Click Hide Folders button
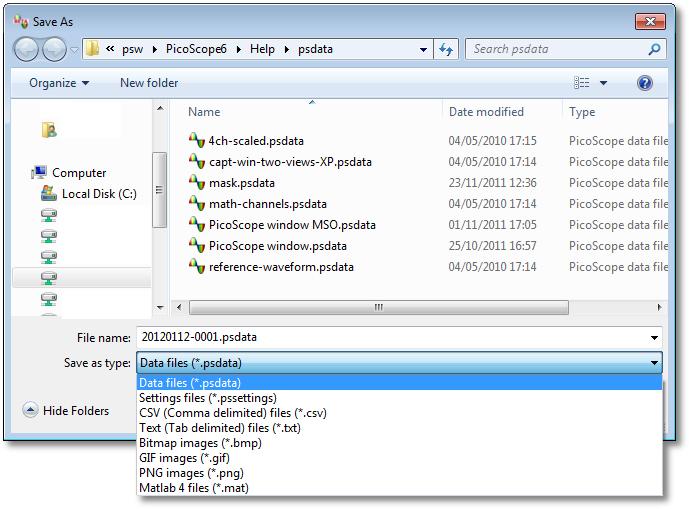Screen dimensions: 689x509 (66, 411)
